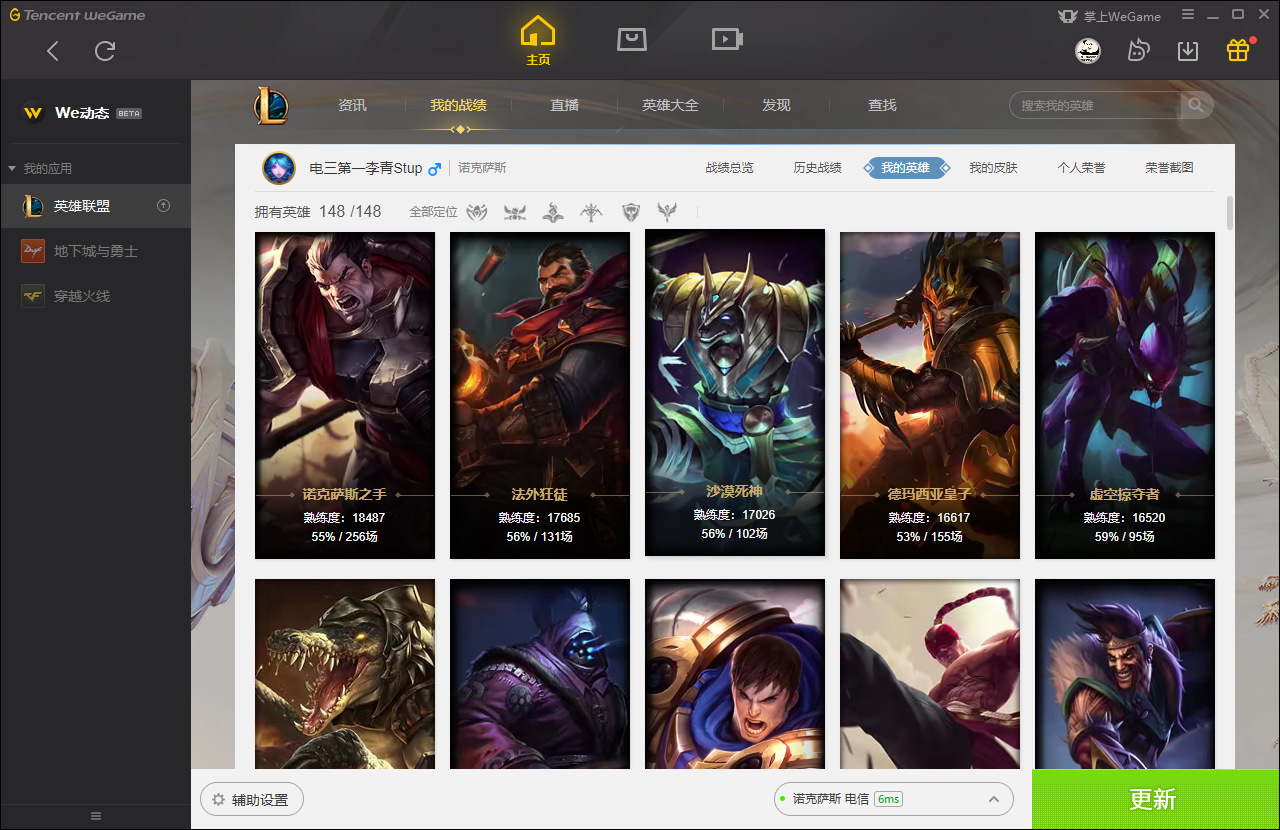The image size is (1280, 830).
Task: Click the summoner avatar beside 电三第一李青Stup
Action: tap(279, 168)
